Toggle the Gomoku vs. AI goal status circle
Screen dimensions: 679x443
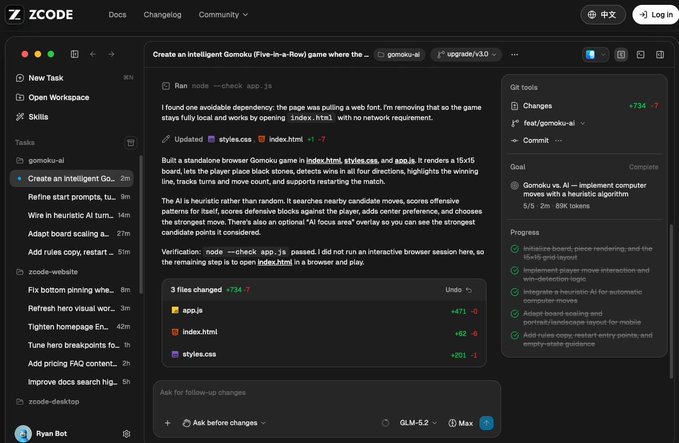tap(514, 186)
